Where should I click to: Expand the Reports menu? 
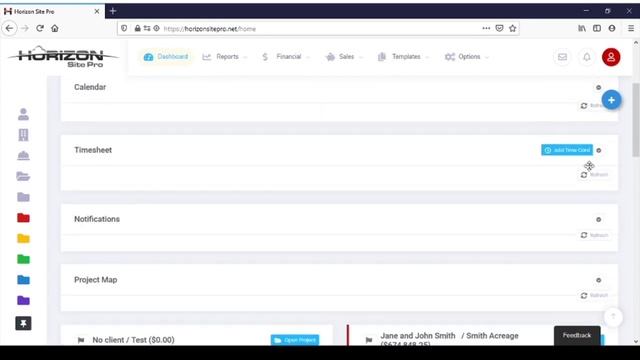coord(224,57)
